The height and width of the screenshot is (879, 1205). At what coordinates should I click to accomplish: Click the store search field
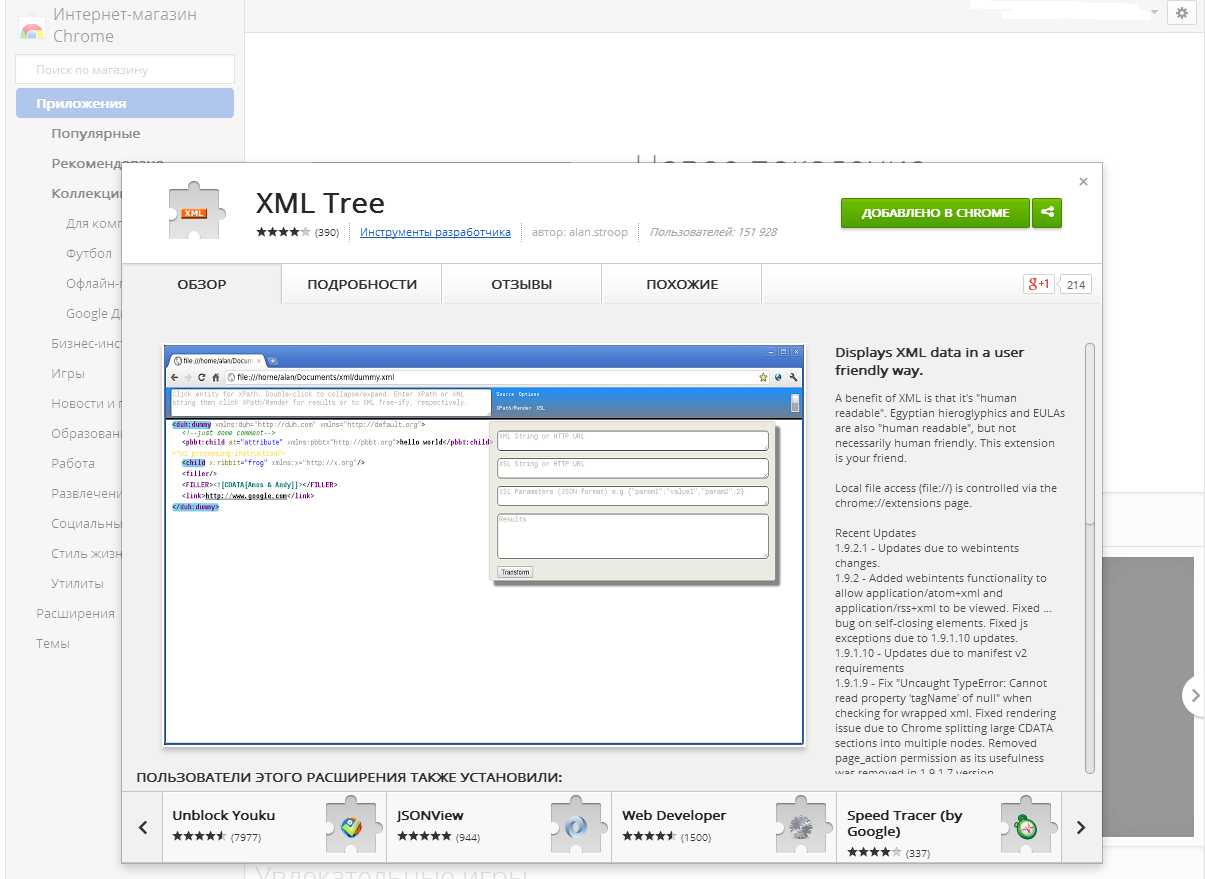[125, 69]
